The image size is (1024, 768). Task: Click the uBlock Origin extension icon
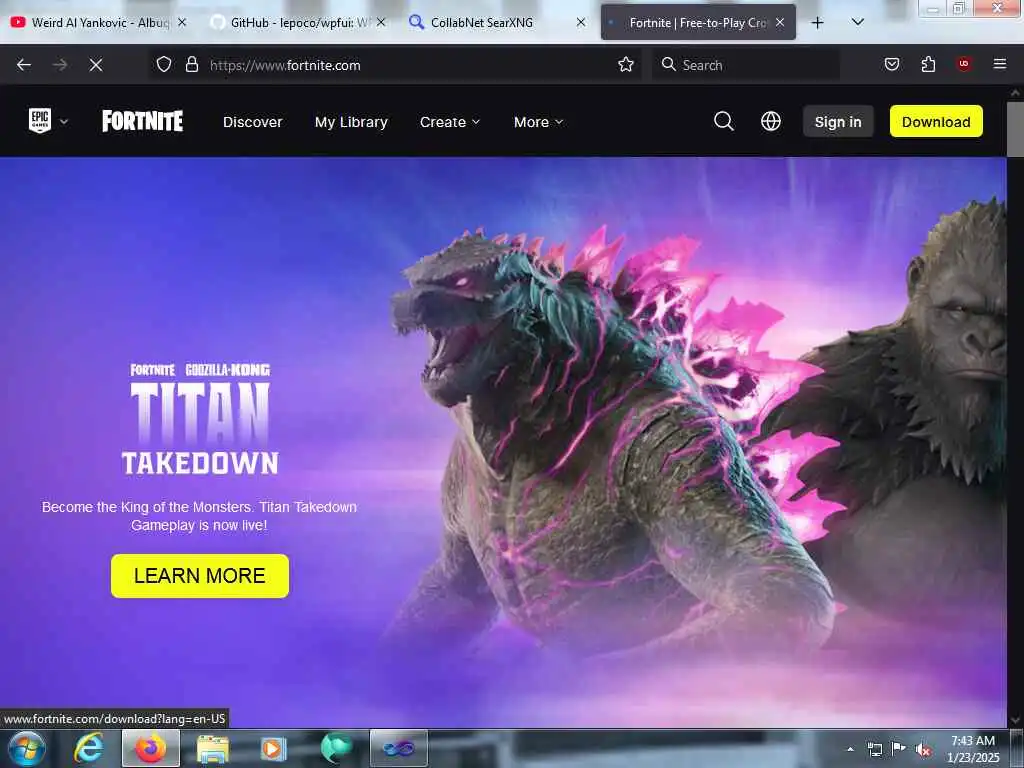point(964,64)
